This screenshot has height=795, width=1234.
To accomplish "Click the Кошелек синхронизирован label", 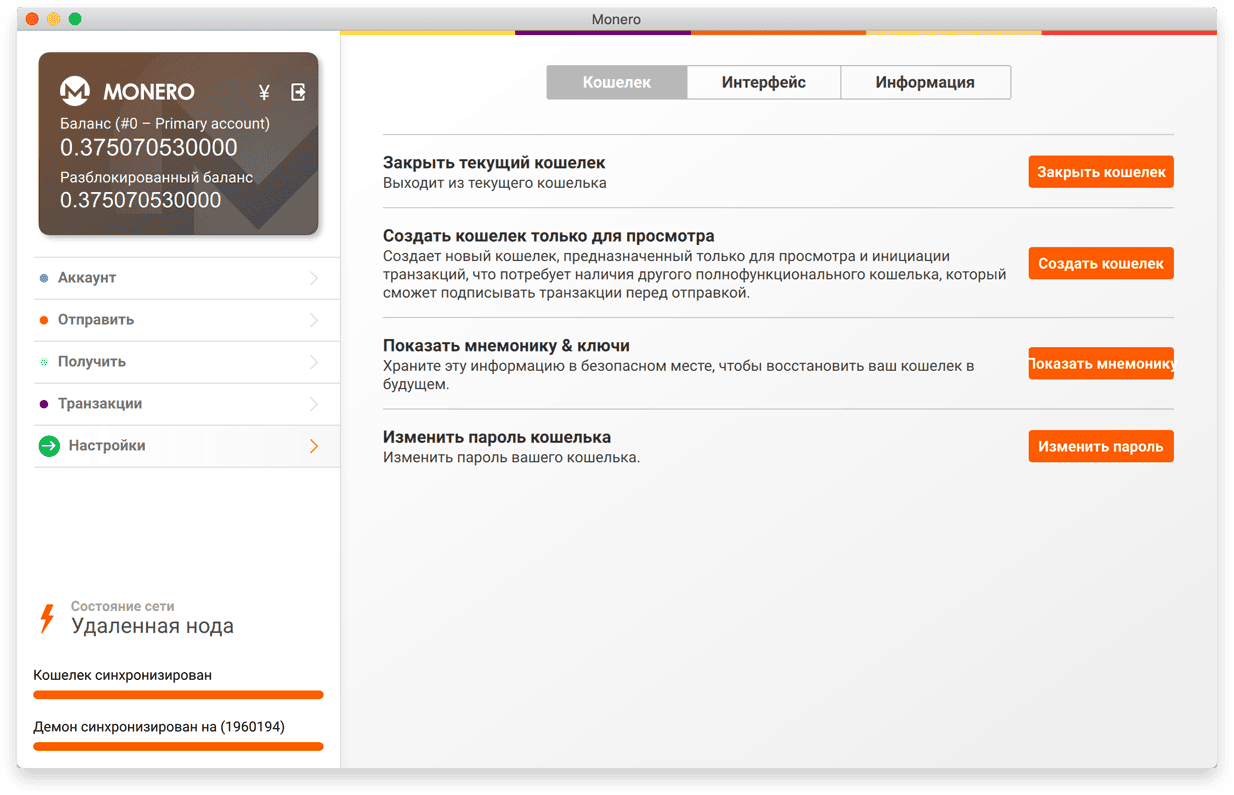I will click(122, 675).
